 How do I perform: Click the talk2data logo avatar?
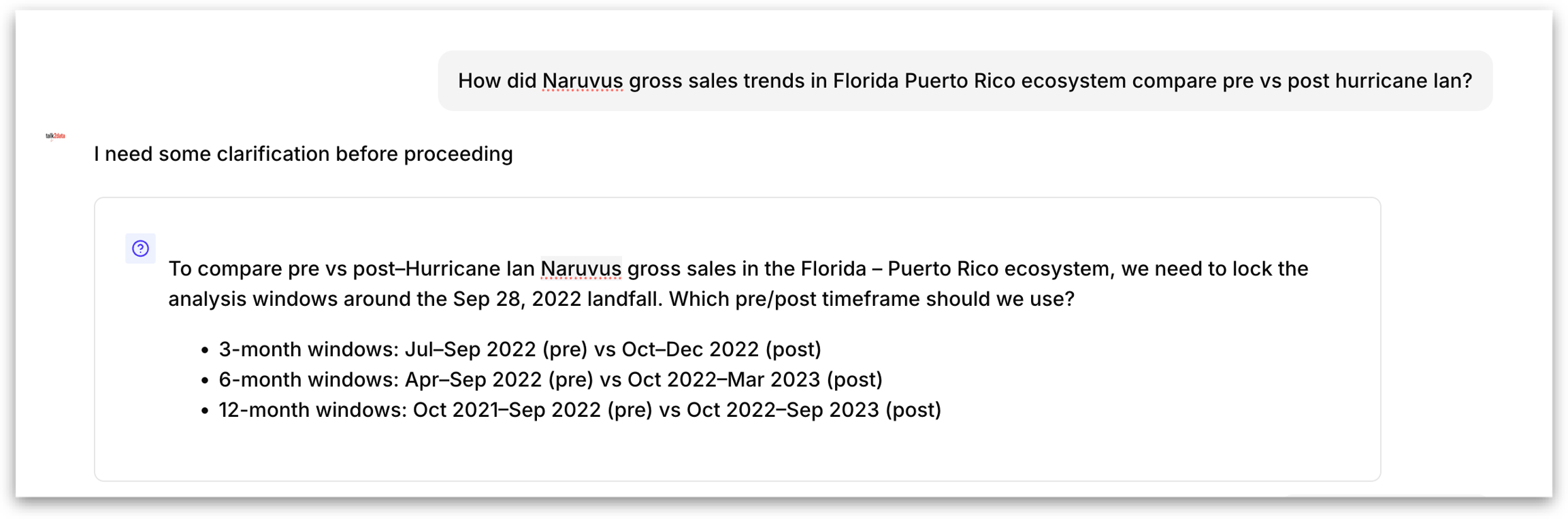coord(55,136)
